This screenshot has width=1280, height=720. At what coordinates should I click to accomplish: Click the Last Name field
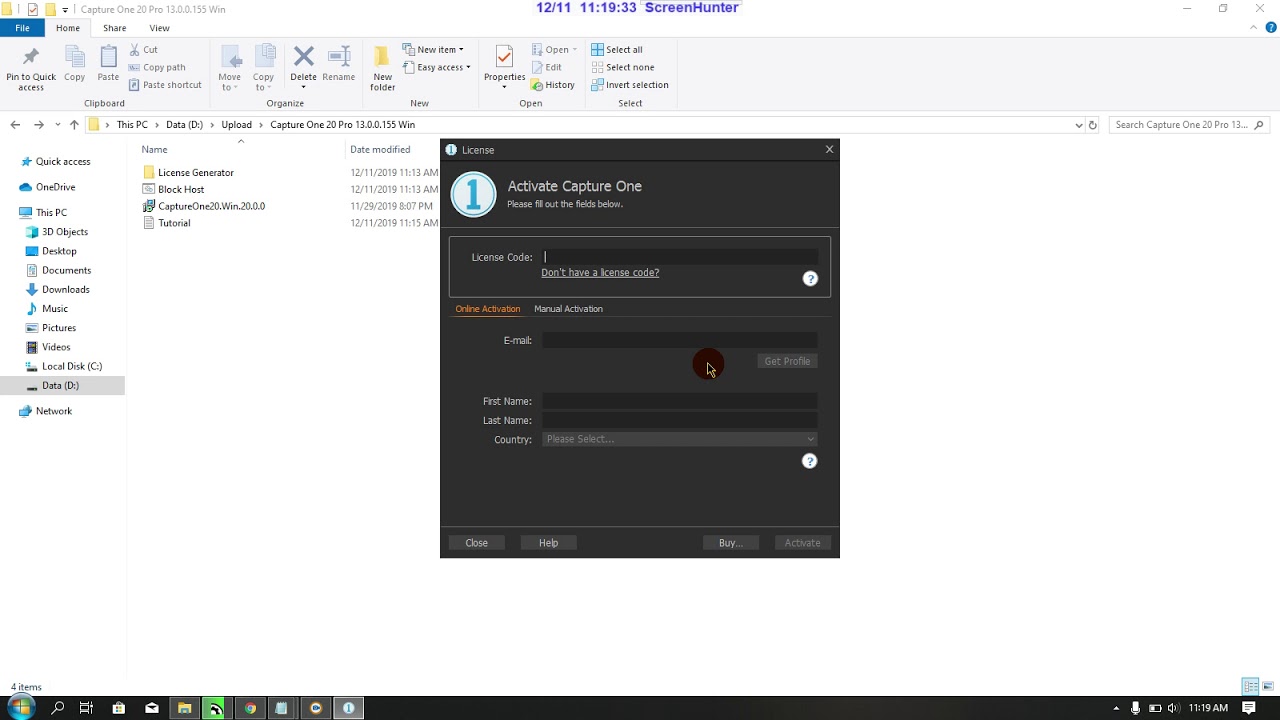tap(680, 421)
